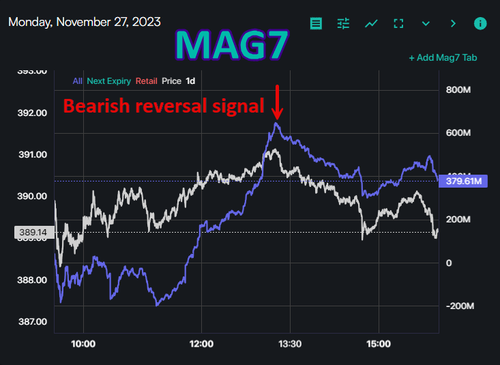Click the 391.00 price axis label
The width and height of the screenshot is (500, 365).
click(32, 155)
